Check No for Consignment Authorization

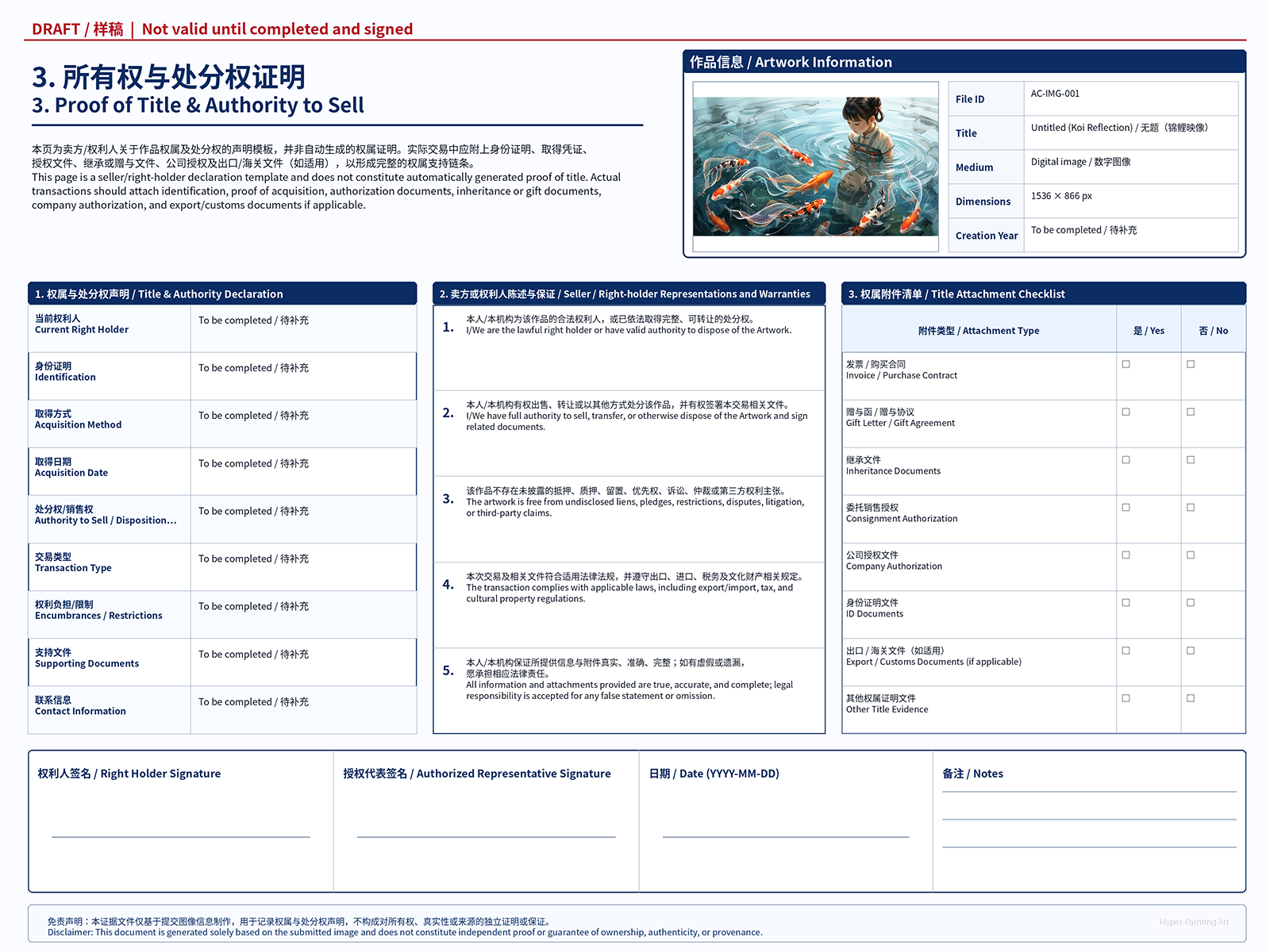[x=1191, y=507]
